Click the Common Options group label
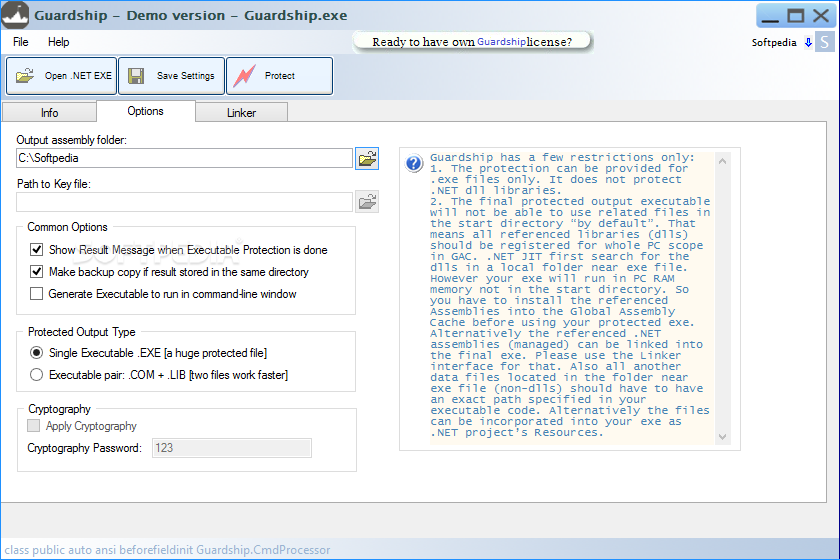This screenshot has height=560, width=840. [x=68, y=227]
